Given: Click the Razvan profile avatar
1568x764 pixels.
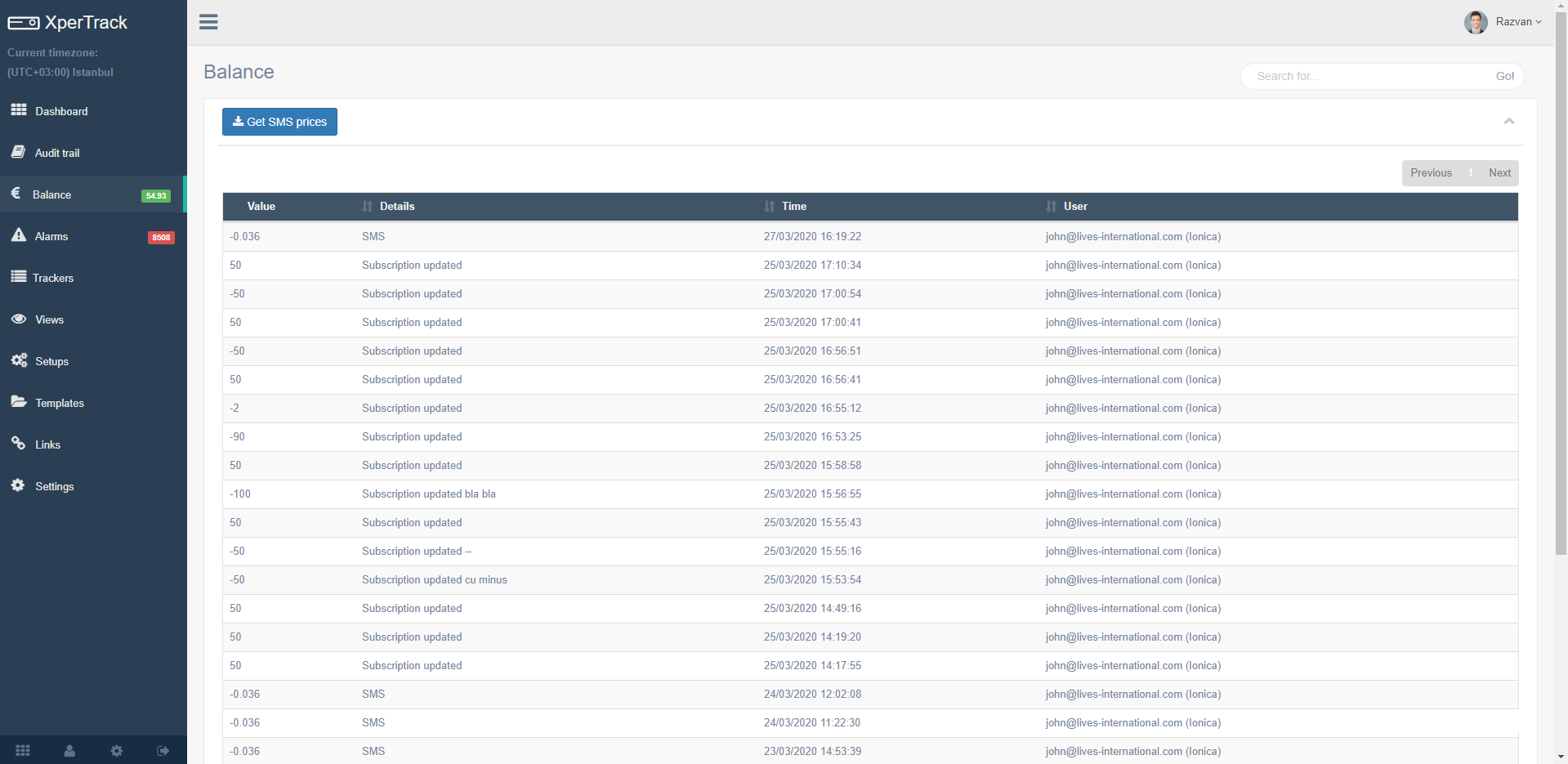Looking at the screenshot, I should (1475, 22).
